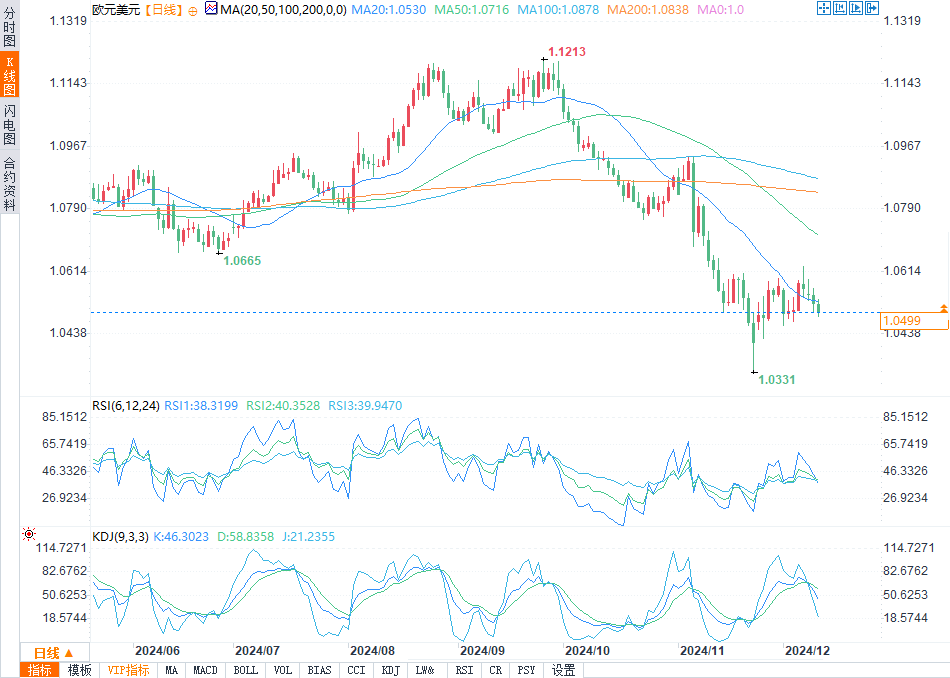The height and width of the screenshot is (678, 950).
Task: Click the circular plus icon beside 日线 label
Action: pos(193,9)
